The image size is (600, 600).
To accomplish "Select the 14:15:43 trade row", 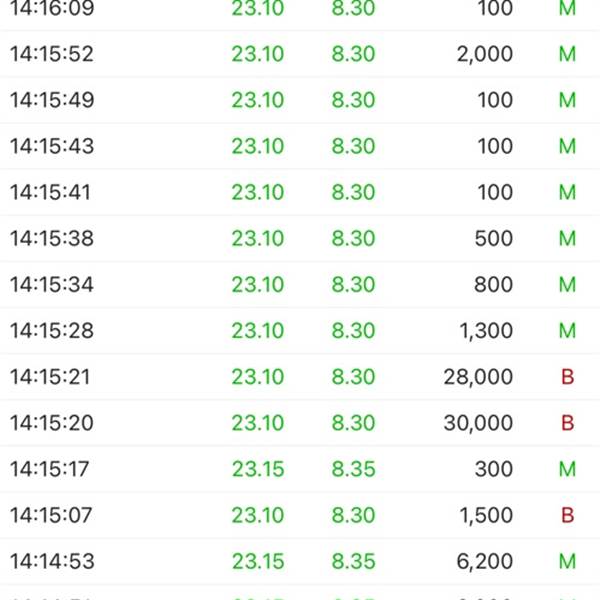I will click(300, 146).
